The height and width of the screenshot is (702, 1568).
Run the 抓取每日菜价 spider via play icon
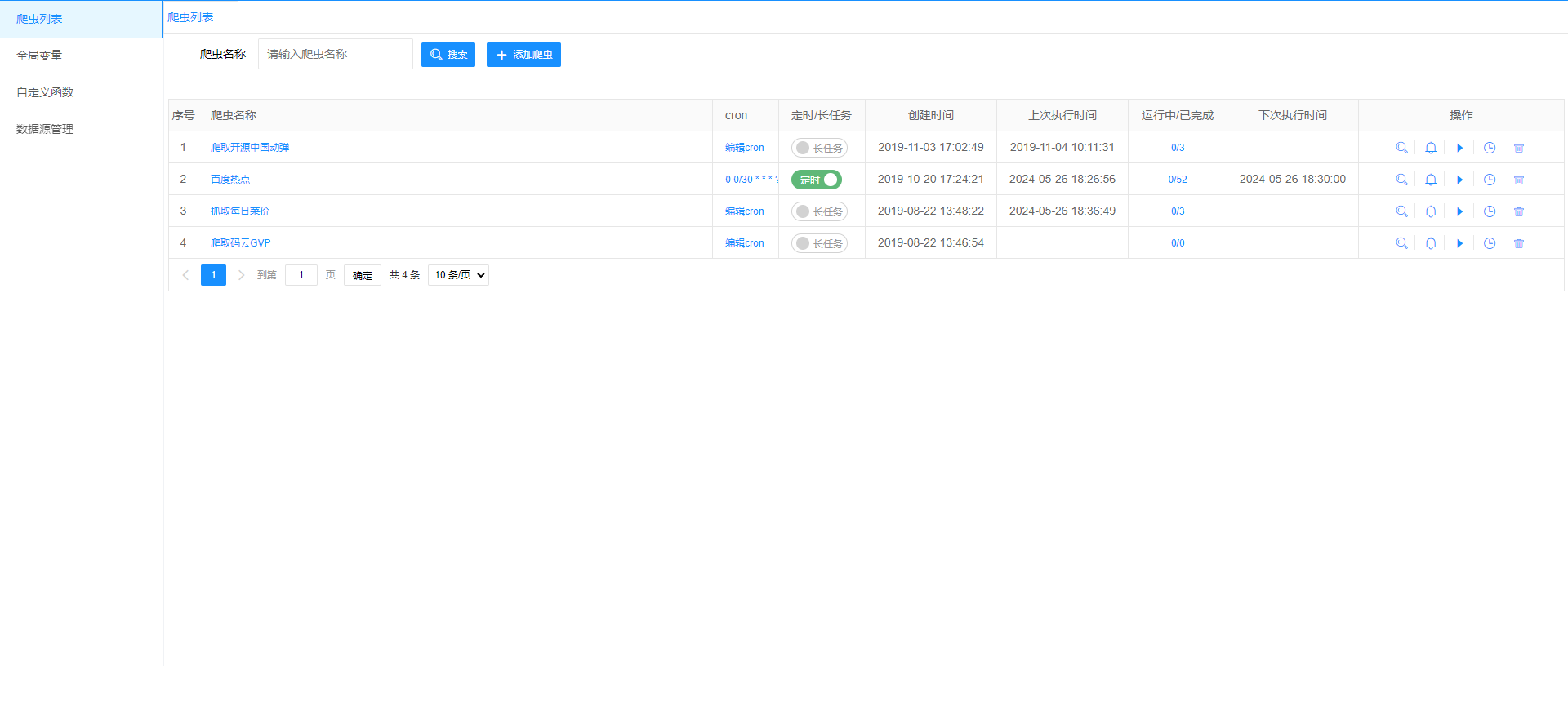tap(1460, 211)
